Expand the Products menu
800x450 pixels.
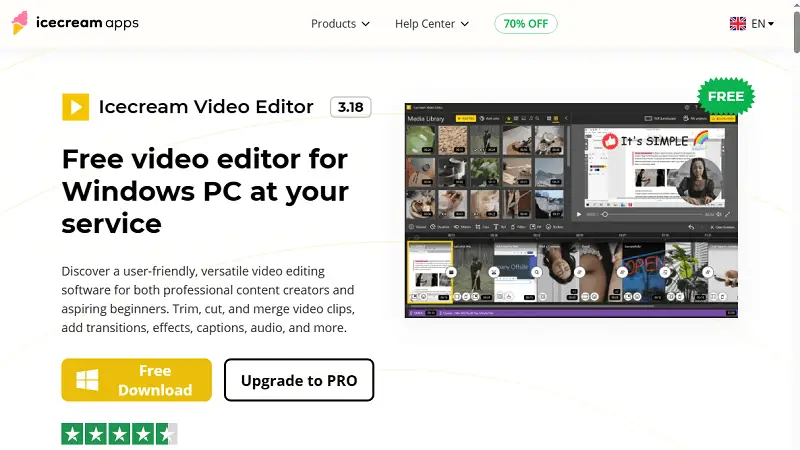(x=340, y=24)
